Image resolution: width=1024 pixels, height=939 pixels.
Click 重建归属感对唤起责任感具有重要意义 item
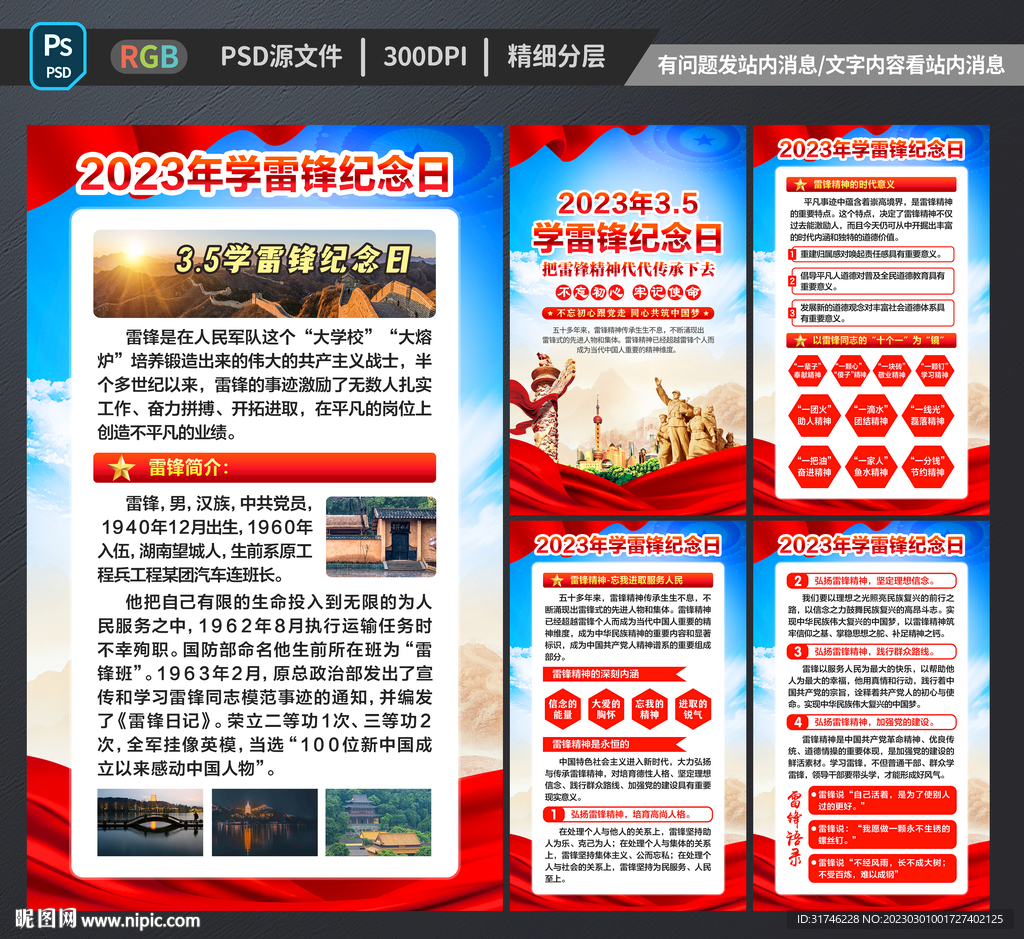tap(871, 254)
